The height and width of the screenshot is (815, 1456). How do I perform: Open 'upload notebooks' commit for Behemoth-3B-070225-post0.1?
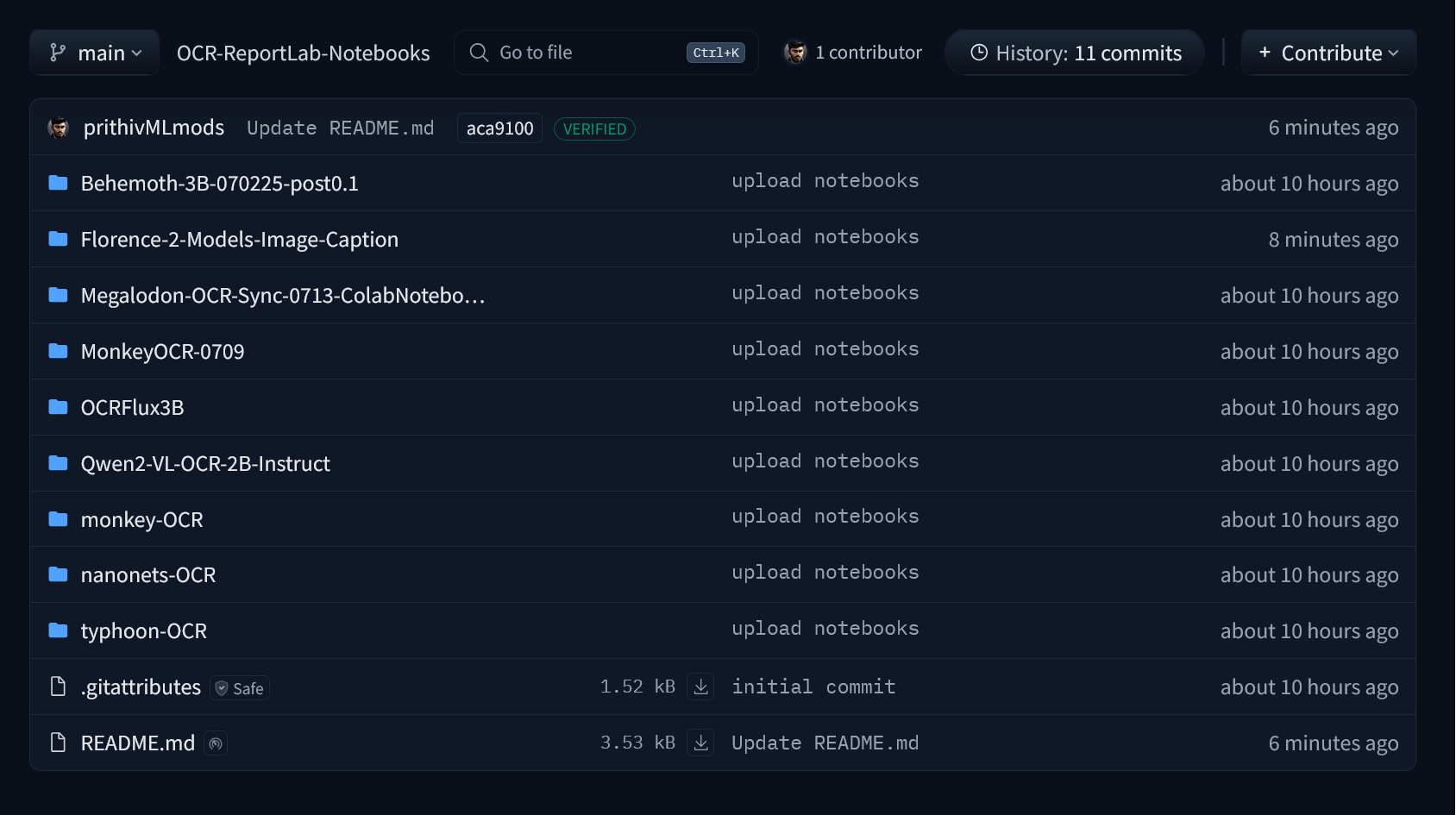[x=825, y=181]
